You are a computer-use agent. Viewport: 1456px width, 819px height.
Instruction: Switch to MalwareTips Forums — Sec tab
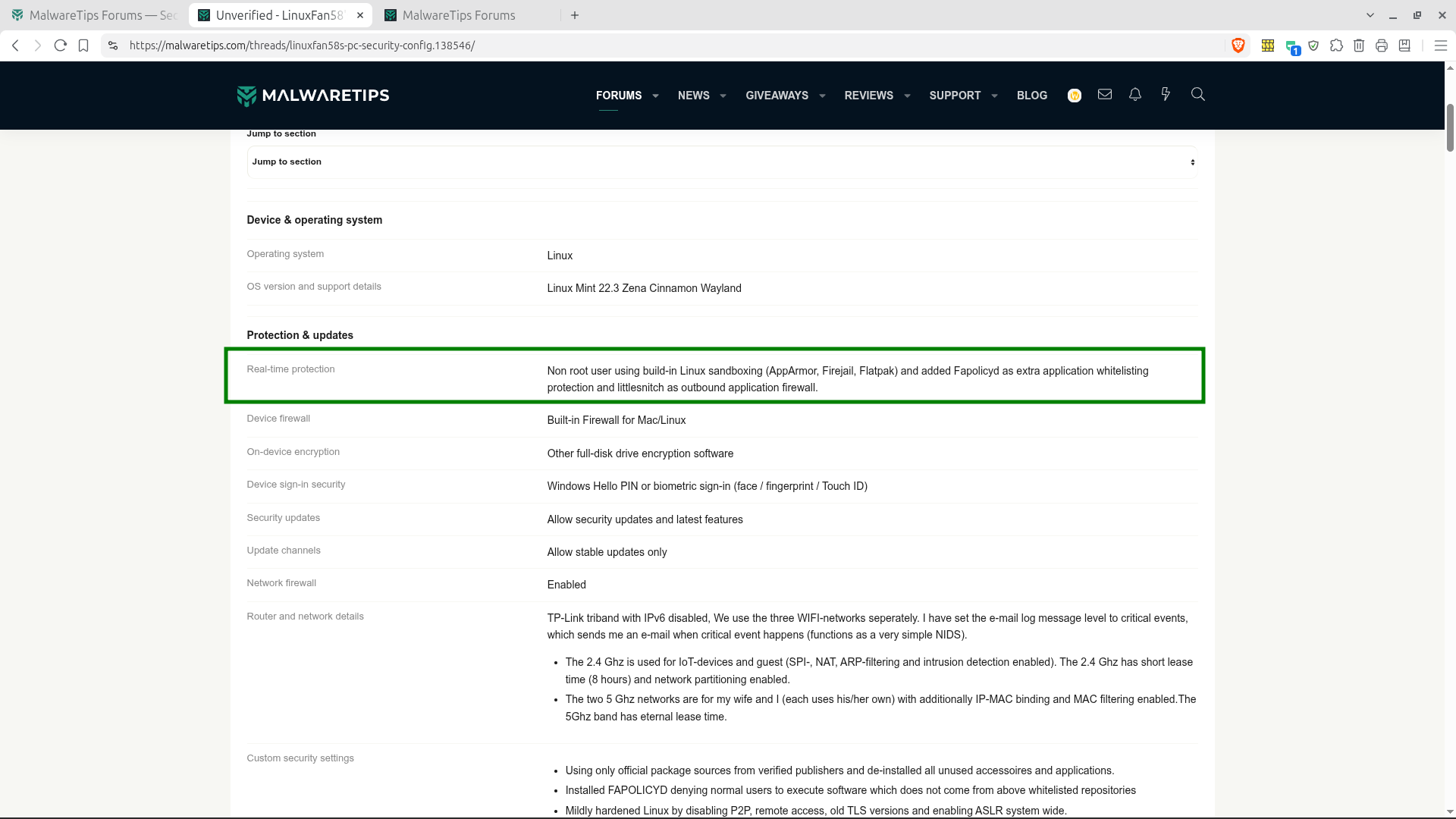[x=94, y=15]
